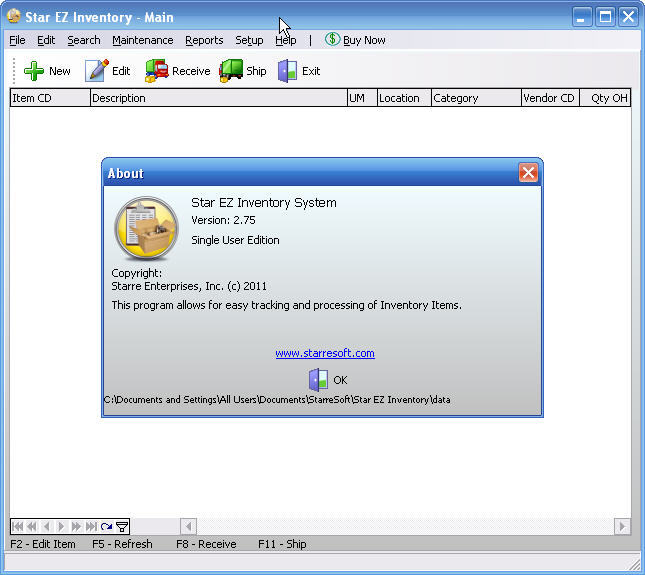
Task: Go to last record navigator button
Action: click(x=91, y=526)
